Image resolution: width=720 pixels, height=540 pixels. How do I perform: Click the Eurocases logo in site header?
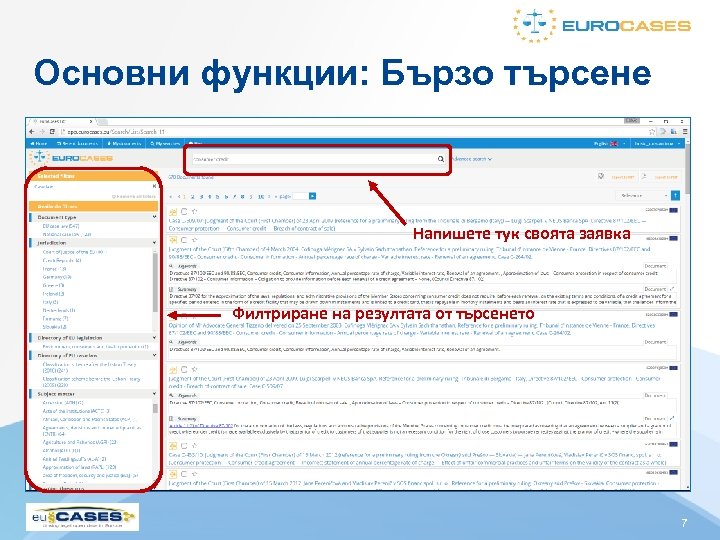(71, 158)
